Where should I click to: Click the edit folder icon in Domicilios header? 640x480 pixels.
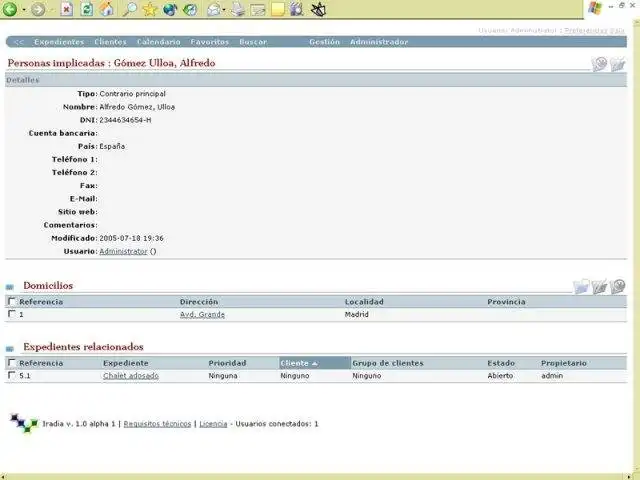599,287
